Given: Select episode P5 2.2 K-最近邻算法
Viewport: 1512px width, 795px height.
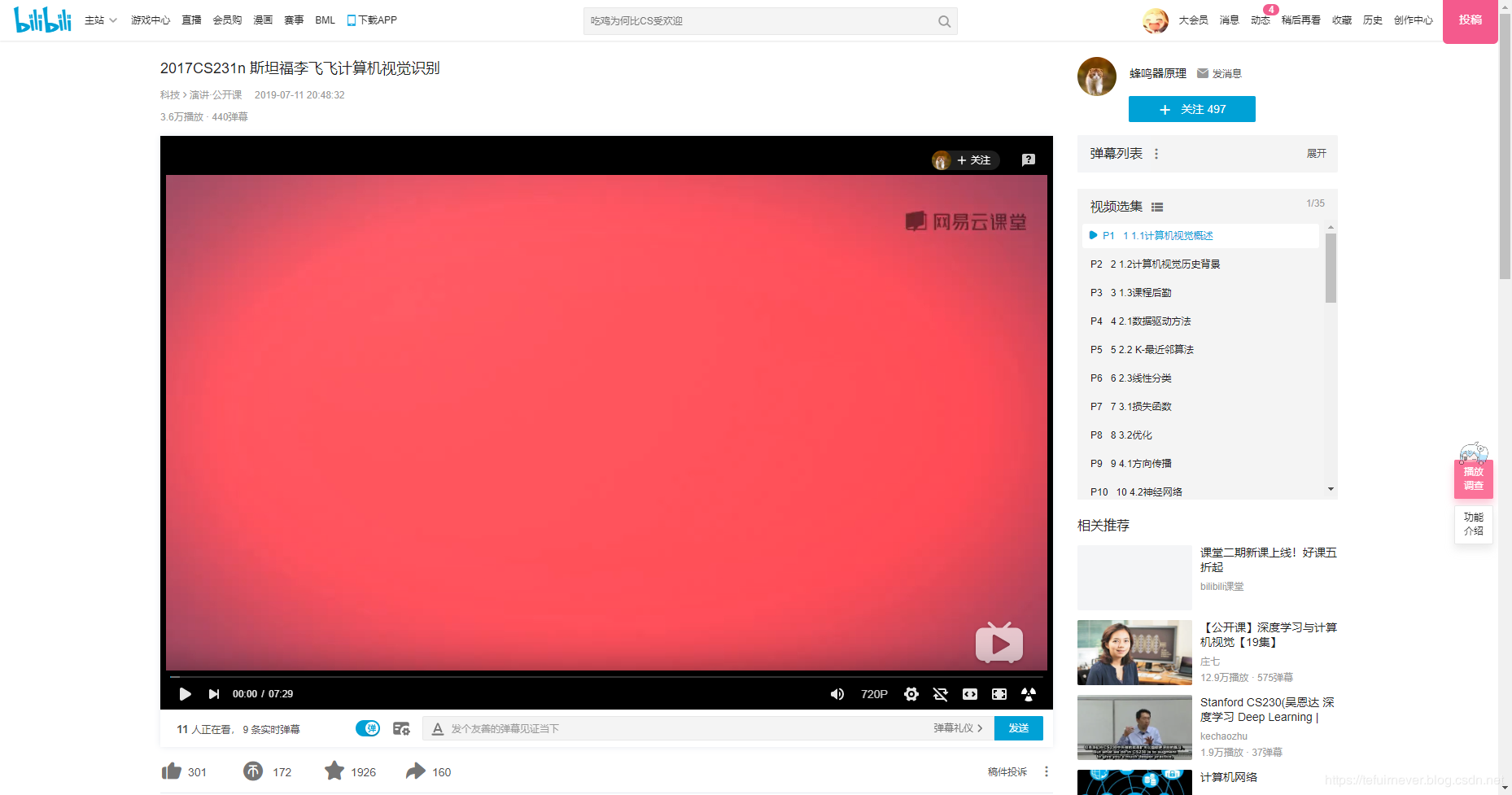Looking at the screenshot, I should [x=1200, y=350].
